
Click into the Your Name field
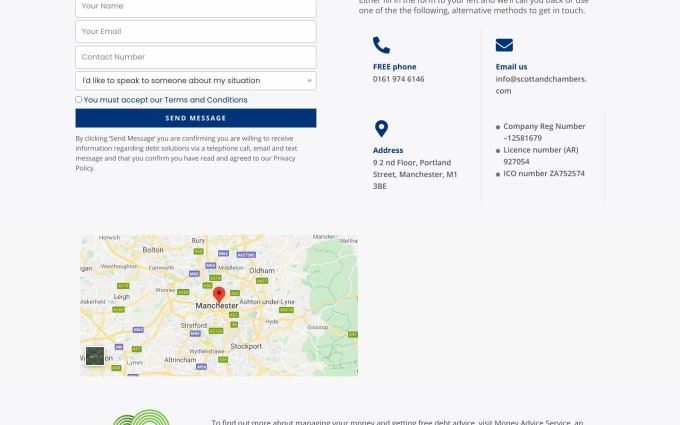(196, 6)
